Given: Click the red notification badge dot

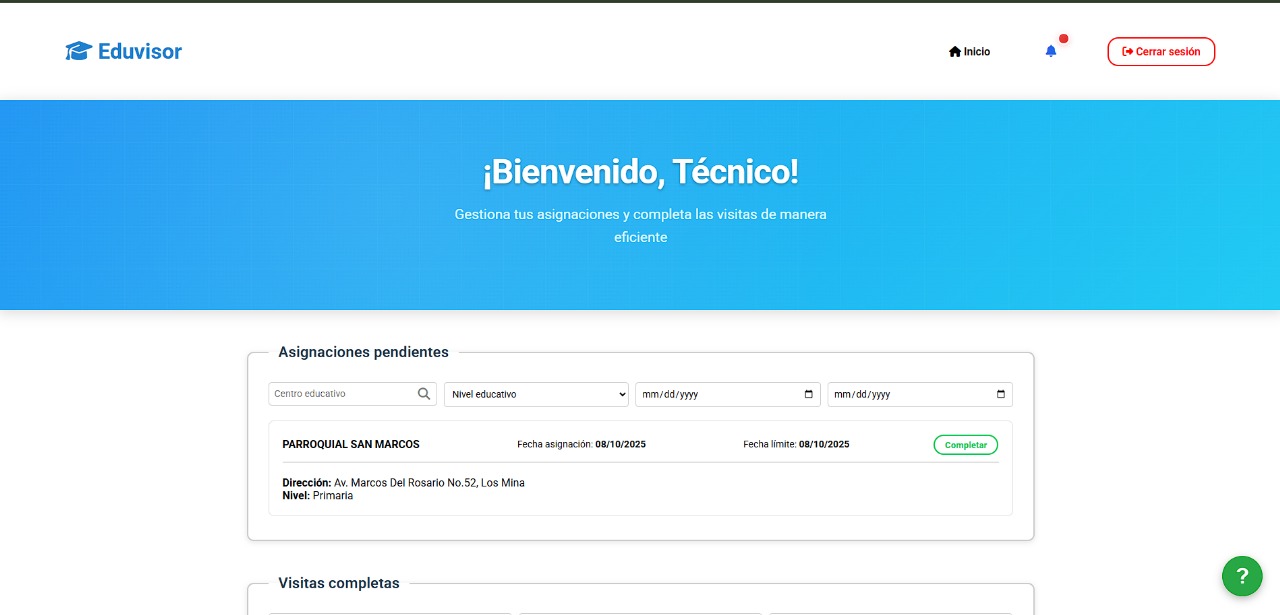Looking at the screenshot, I should click(x=1064, y=38).
